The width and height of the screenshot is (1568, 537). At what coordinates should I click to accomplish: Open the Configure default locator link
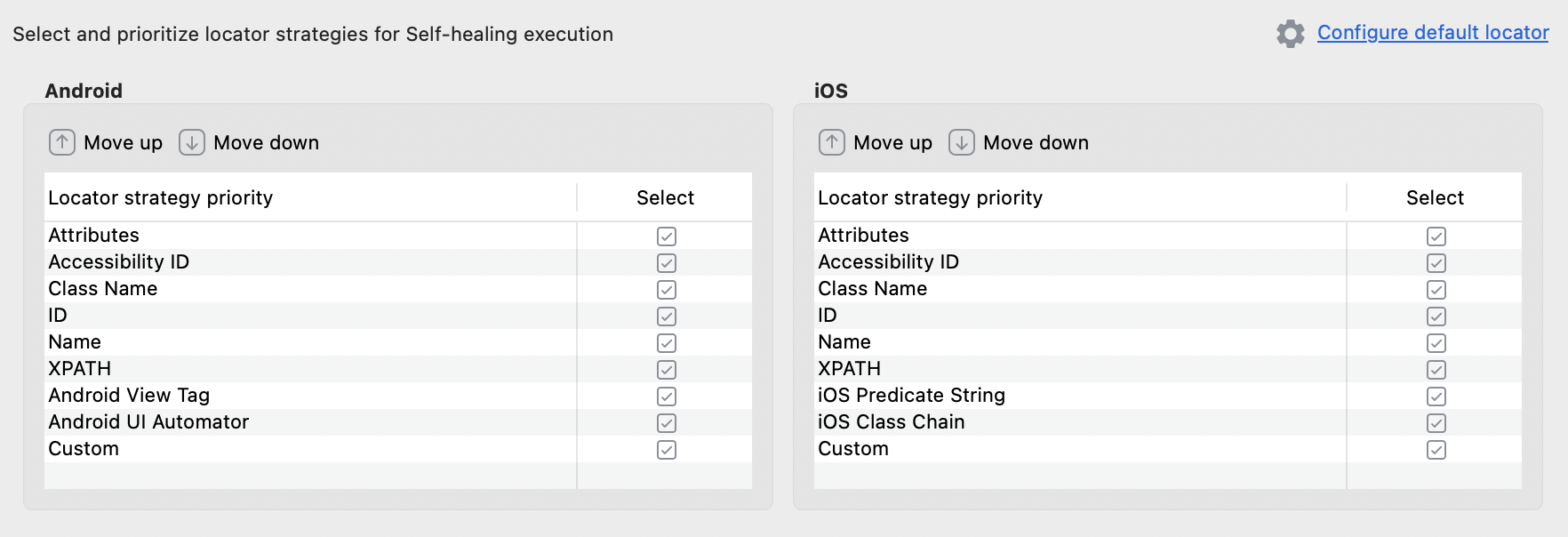pos(1433,32)
